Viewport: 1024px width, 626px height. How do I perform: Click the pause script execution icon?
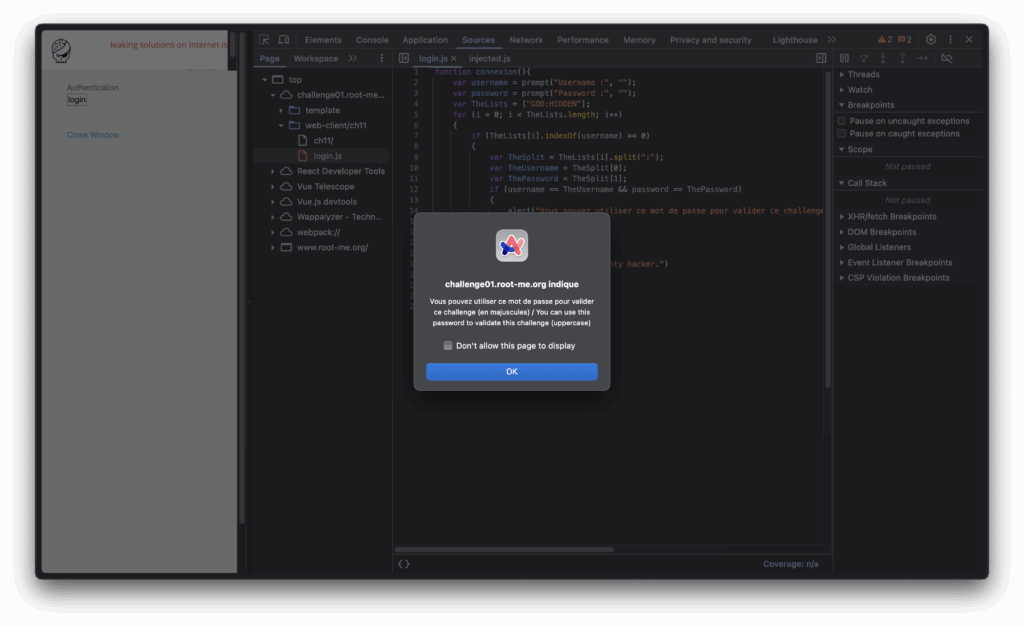pyautogui.click(x=845, y=58)
